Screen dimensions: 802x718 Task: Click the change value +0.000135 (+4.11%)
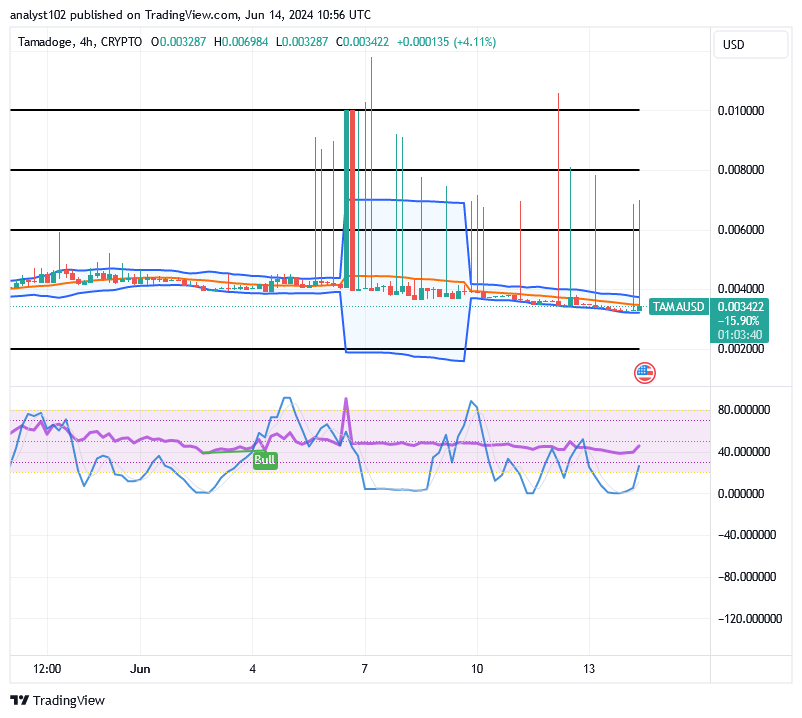tap(447, 42)
